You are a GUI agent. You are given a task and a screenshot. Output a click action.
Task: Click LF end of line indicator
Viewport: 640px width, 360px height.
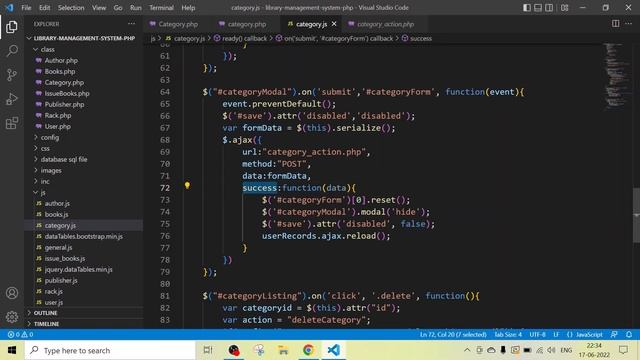(556, 334)
